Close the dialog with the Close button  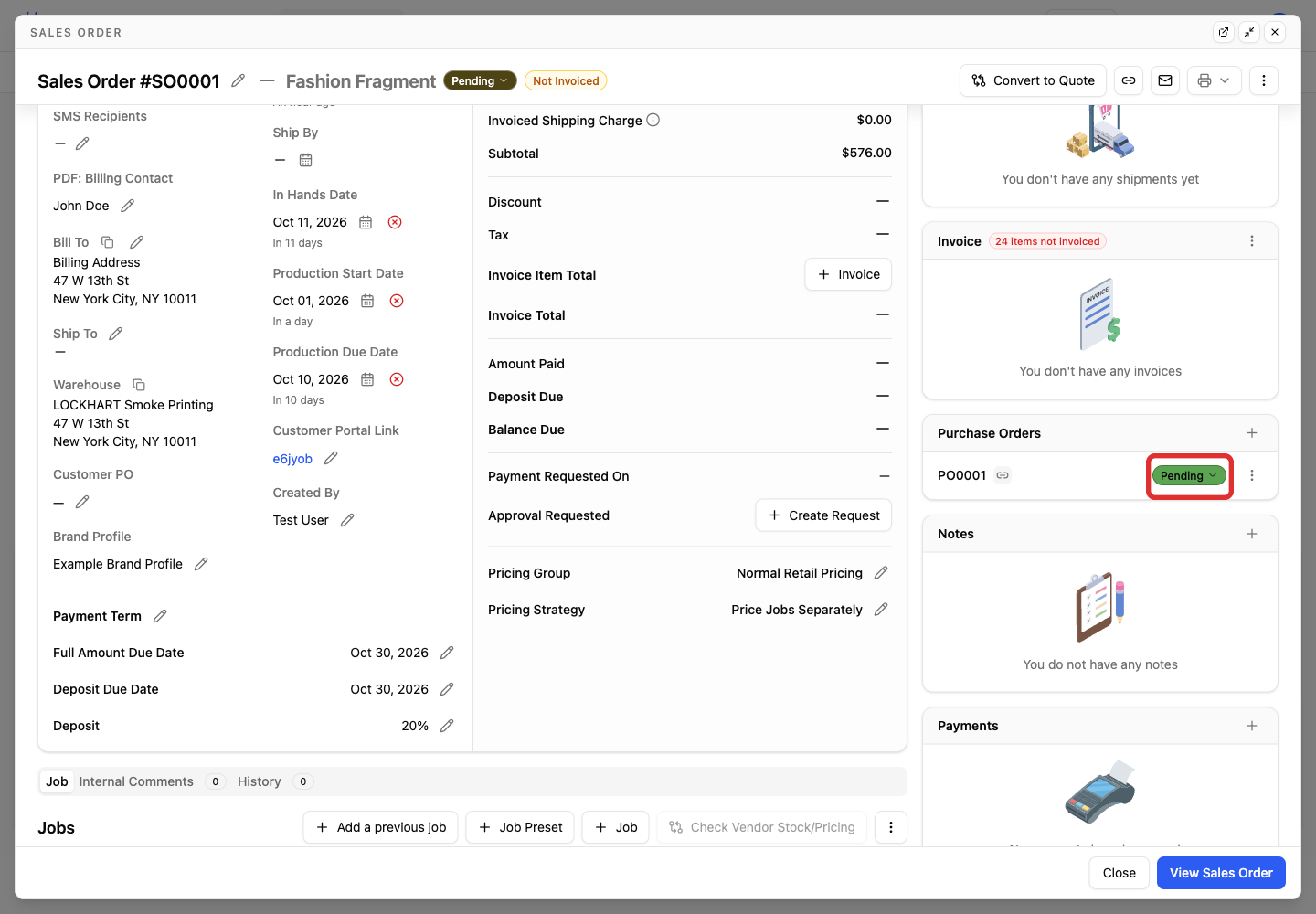tap(1120, 873)
